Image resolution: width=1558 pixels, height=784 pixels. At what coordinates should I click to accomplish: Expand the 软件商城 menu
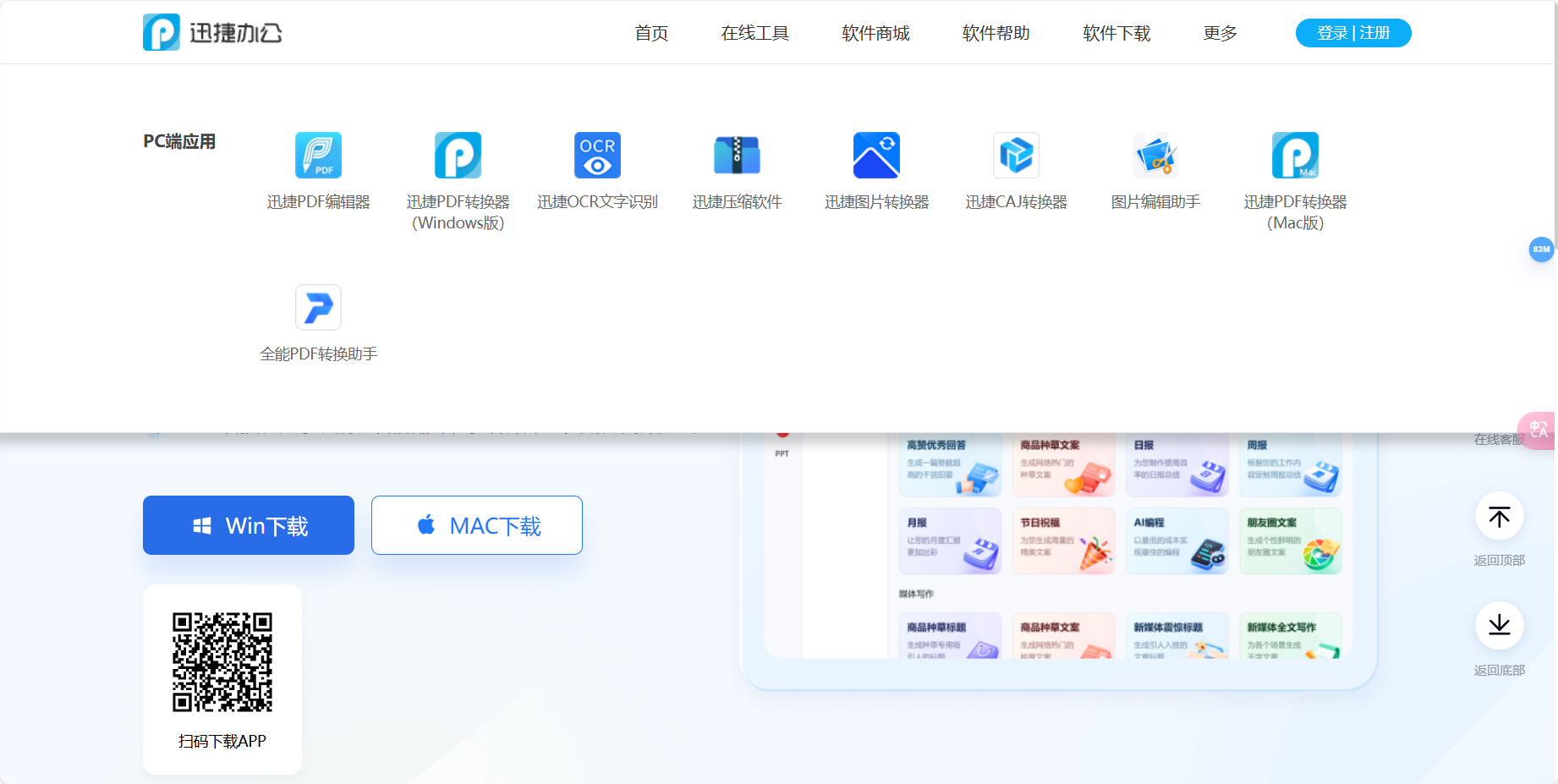click(x=875, y=33)
